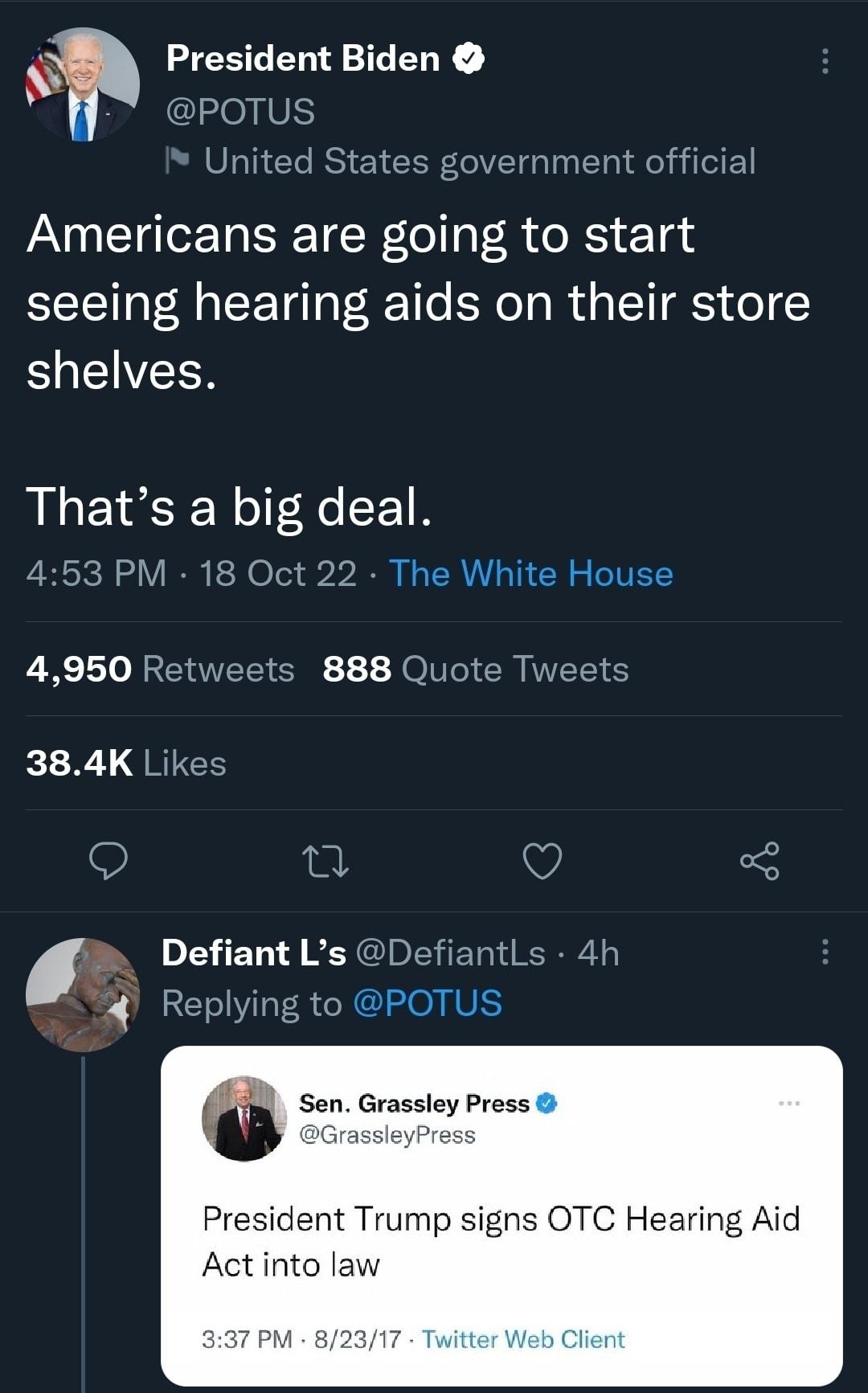Viewport: 868px width, 1393px height.
Task: Open President Biden's profile picture
Action: 82,84
